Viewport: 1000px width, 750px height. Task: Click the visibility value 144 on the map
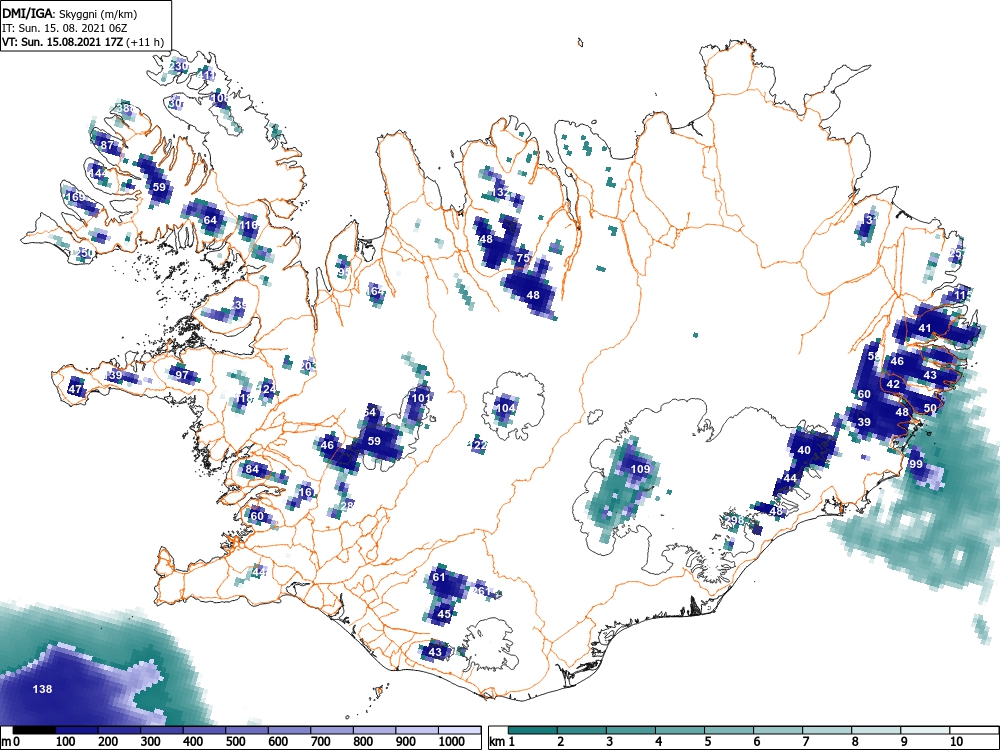coord(98,173)
